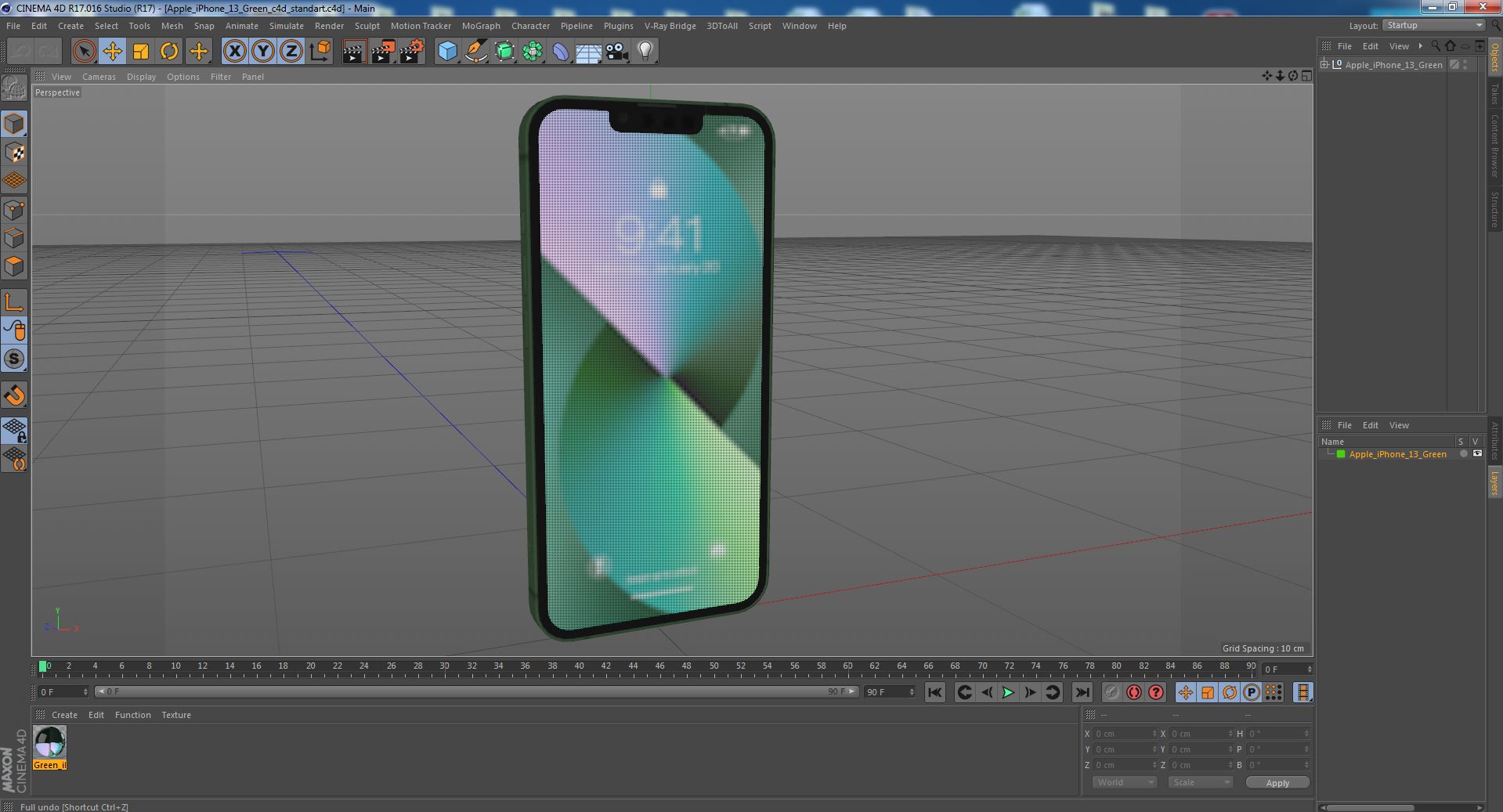
Task: Activate the Rotate tool
Action: pos(169,52)
